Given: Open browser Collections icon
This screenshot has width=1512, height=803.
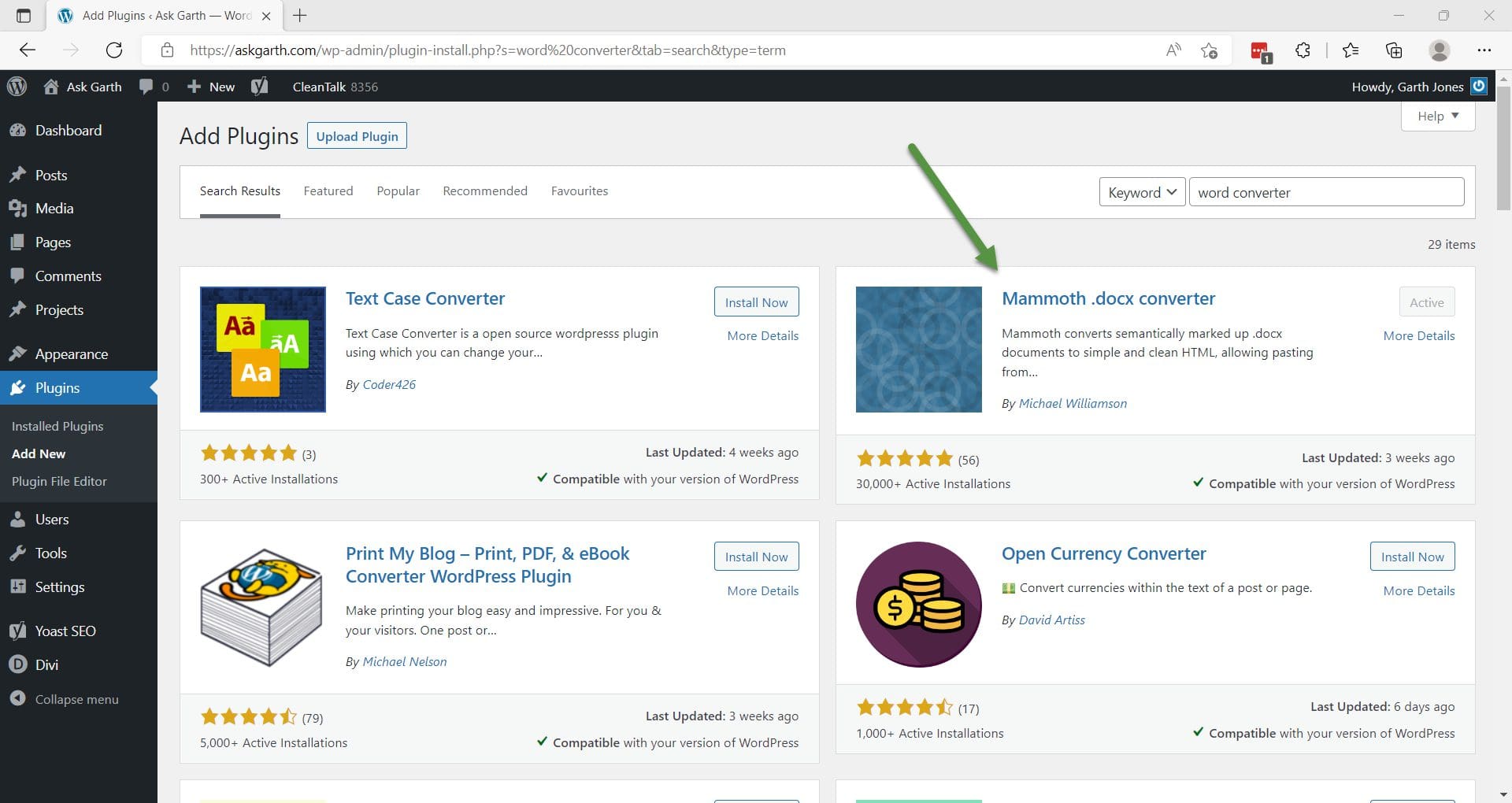Looking at the screenshot, I should tap(1394, 50).
